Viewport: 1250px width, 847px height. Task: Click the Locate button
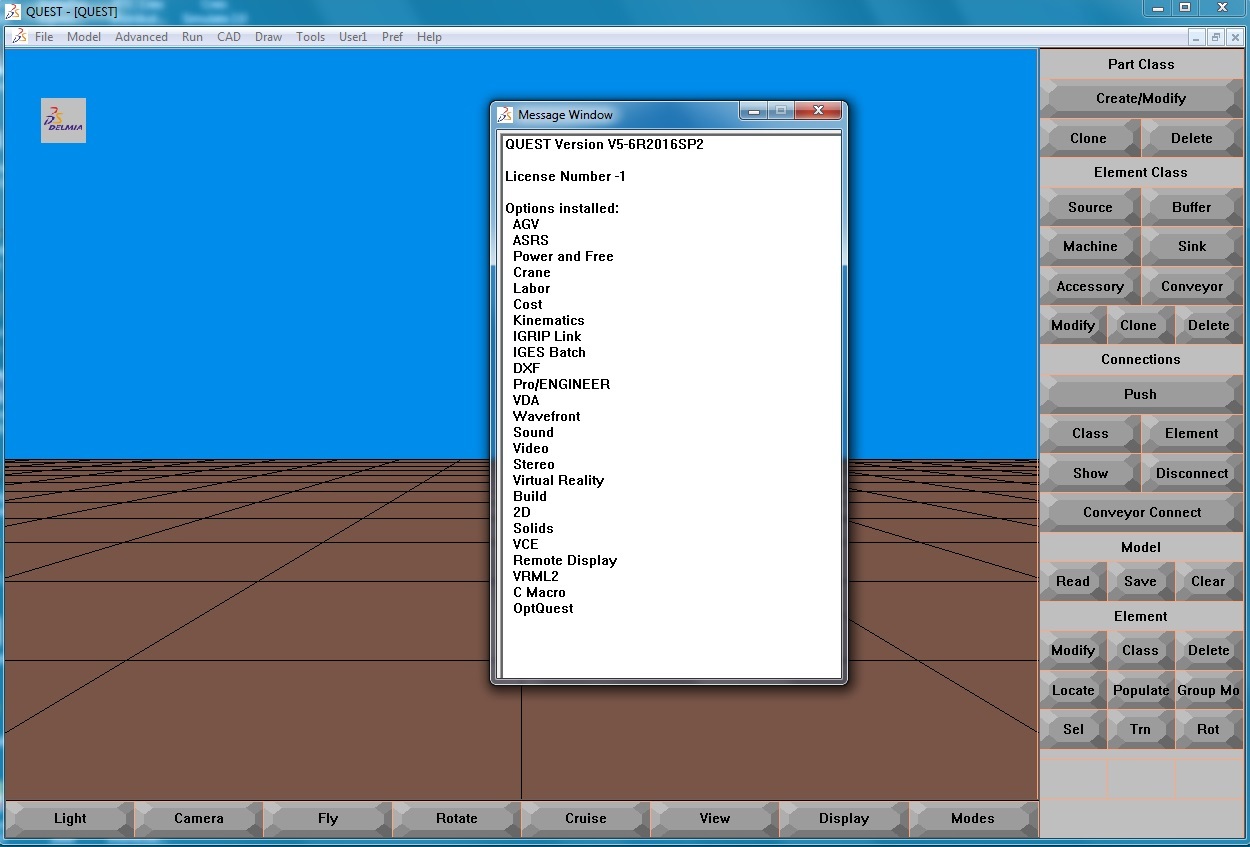1073,690
